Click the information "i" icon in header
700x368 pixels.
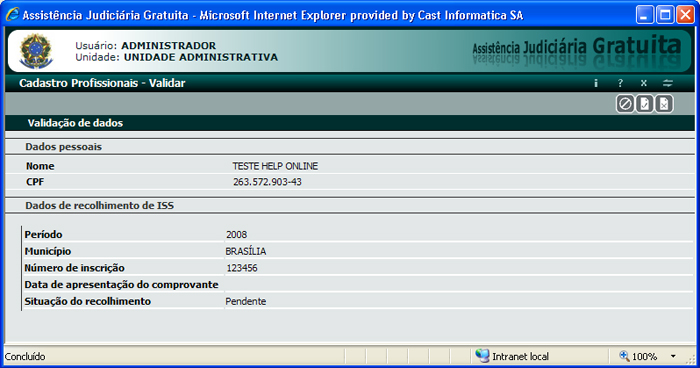(596, 83)
